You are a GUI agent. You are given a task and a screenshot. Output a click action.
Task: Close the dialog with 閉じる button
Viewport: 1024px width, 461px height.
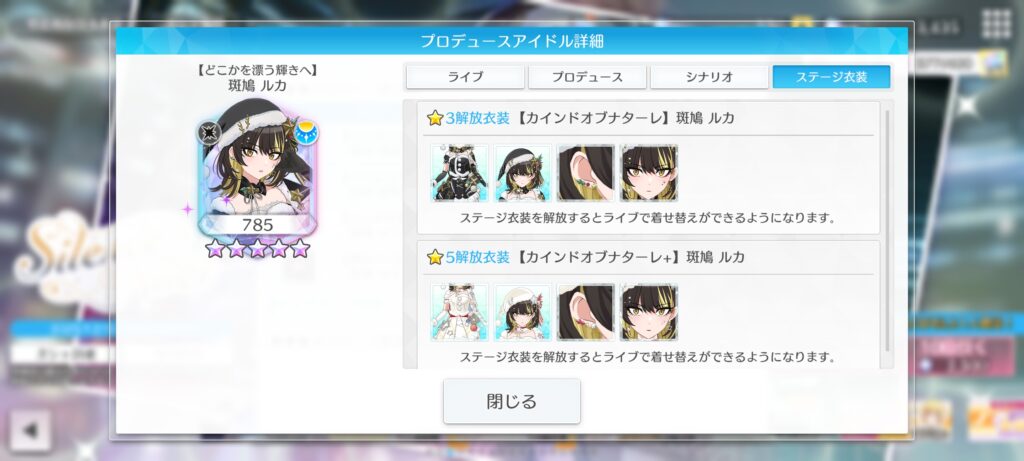point(512,401)
